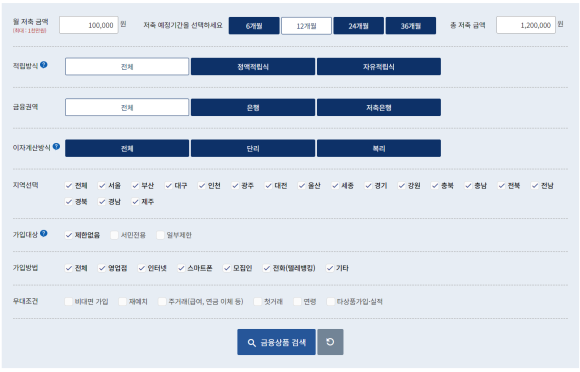Uncheck 제한없음 under 가입대상

pyautogui.click(x=69, y=235)
